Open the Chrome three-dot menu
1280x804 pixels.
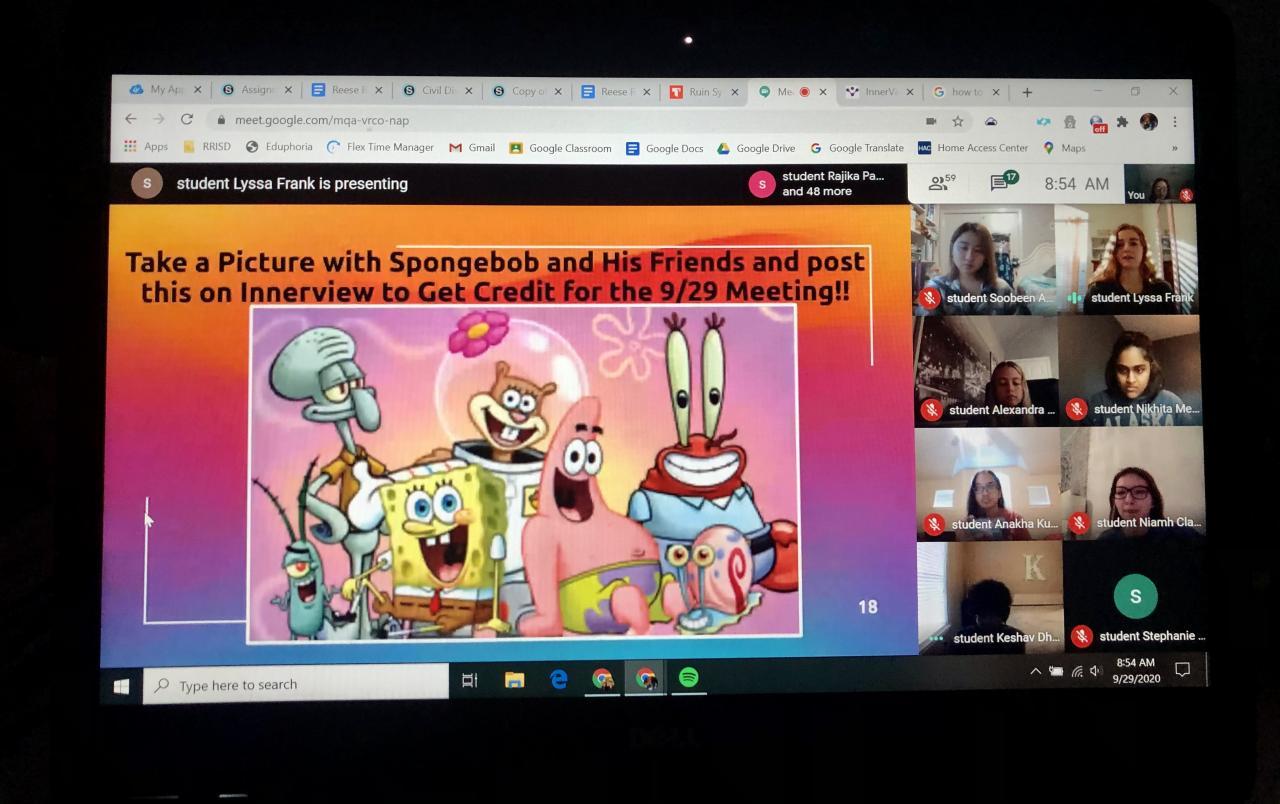pos(1175,121)
